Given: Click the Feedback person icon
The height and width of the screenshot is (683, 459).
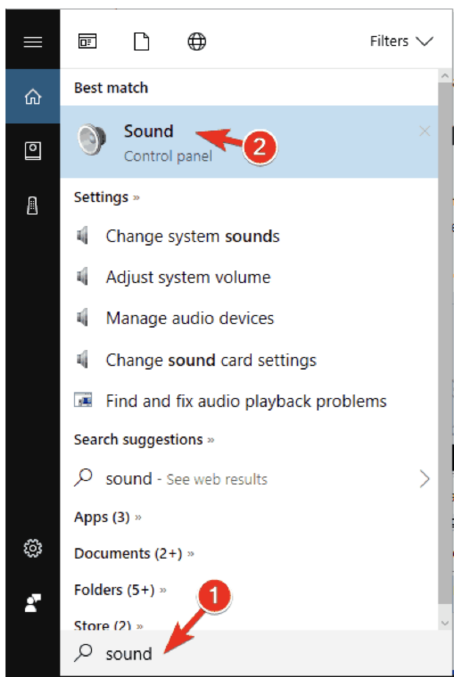Looking at the screenshot, I should [x=33, y=603].
